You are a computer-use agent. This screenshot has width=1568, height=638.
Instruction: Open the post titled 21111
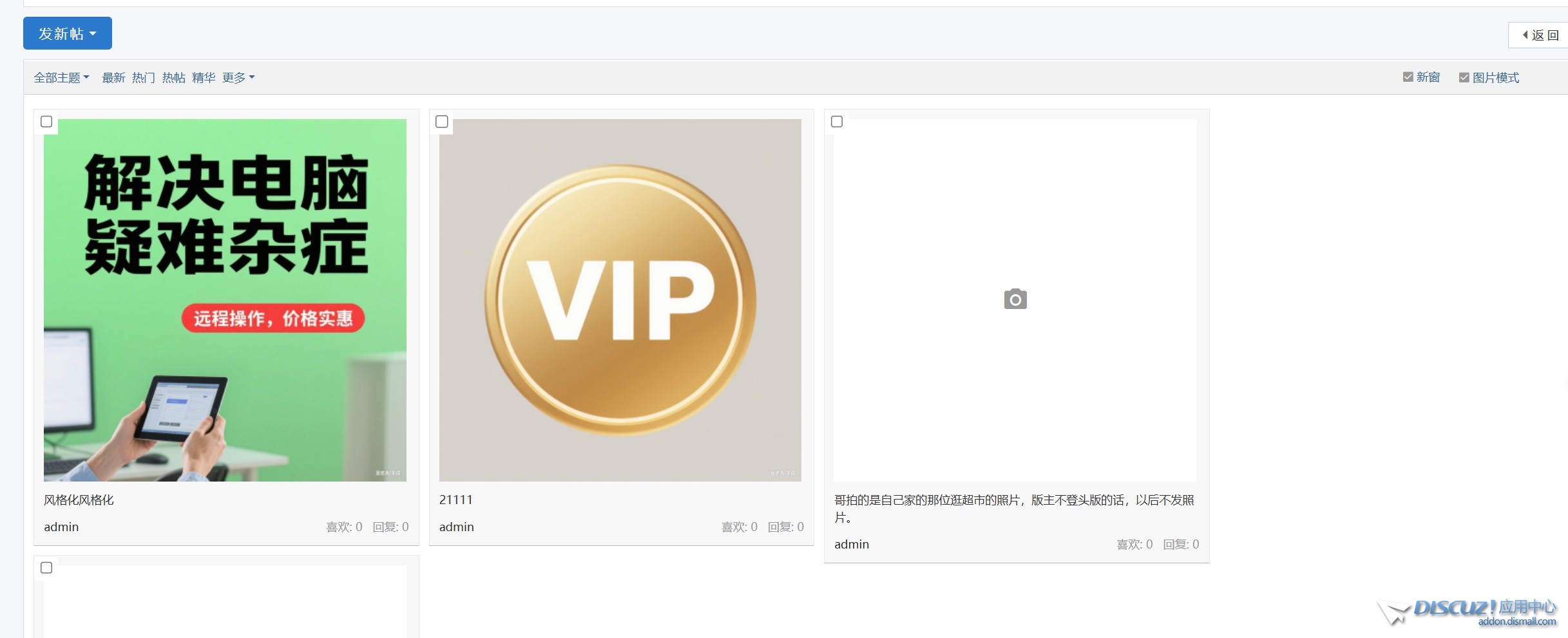click(455, 500)
